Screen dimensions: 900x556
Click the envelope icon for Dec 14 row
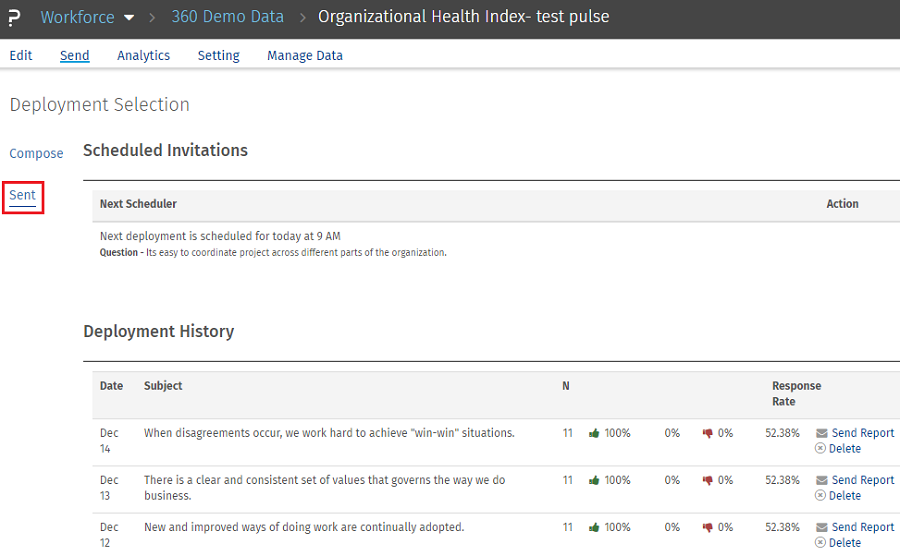822,434
